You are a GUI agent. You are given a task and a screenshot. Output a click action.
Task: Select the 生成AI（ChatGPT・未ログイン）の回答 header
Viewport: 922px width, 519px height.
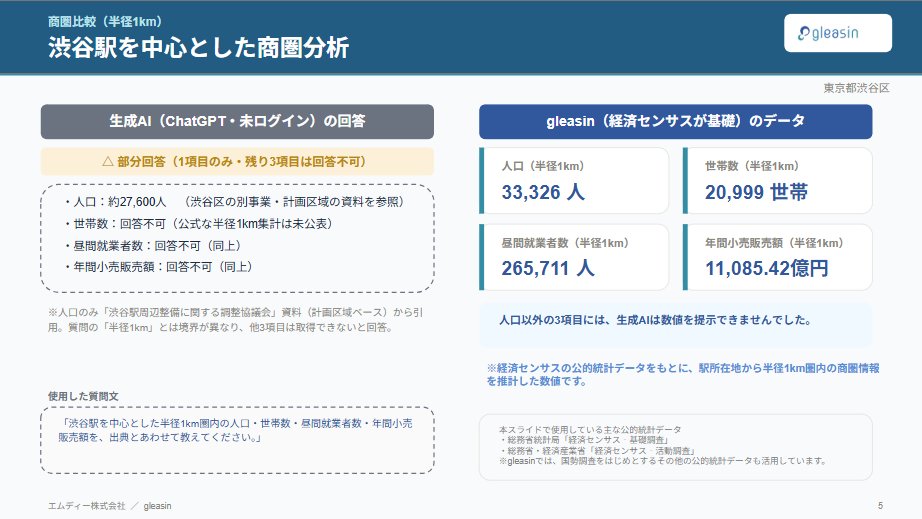coord(237,121)
